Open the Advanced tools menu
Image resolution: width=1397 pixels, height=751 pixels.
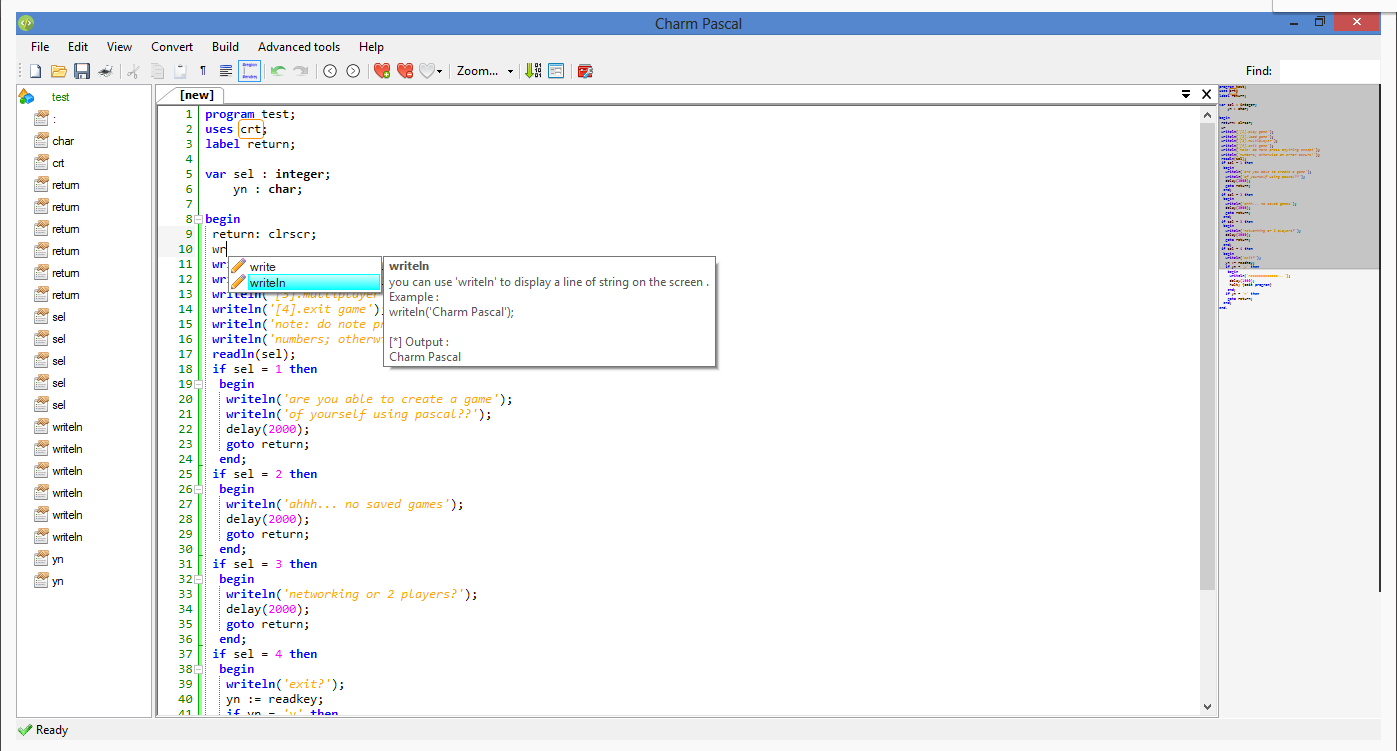tap(298, 47)
